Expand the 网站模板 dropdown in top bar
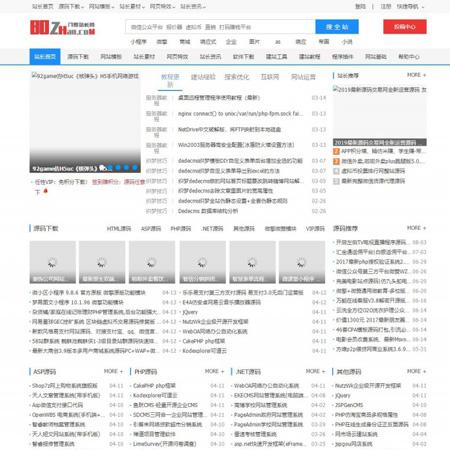The width and height of the screenshot is (450, 450). coord(101,6)
